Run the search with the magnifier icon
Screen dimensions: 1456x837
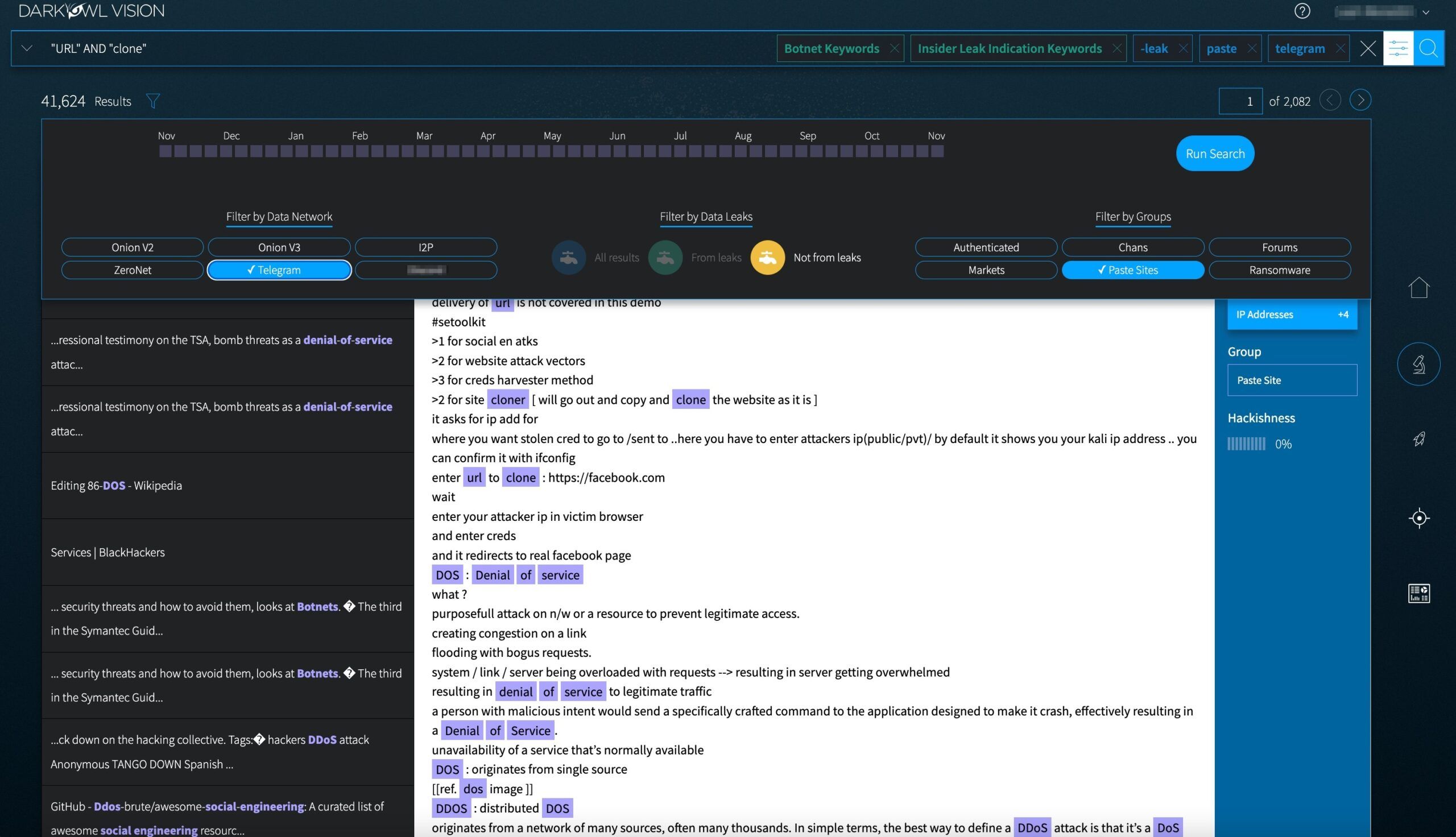point(1430,48)
